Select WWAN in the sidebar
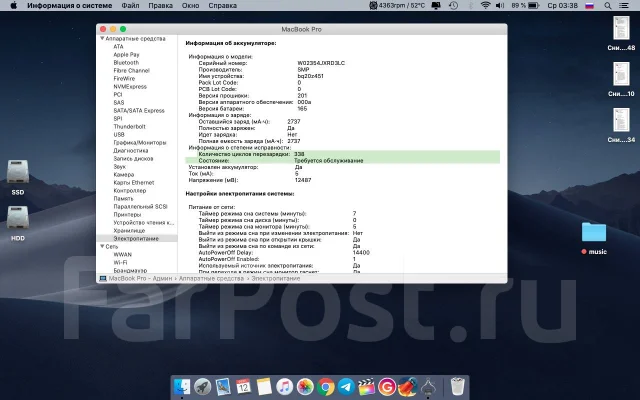This screenshot has height=400, width=640. pyautogui.click(x=122, y=254)
